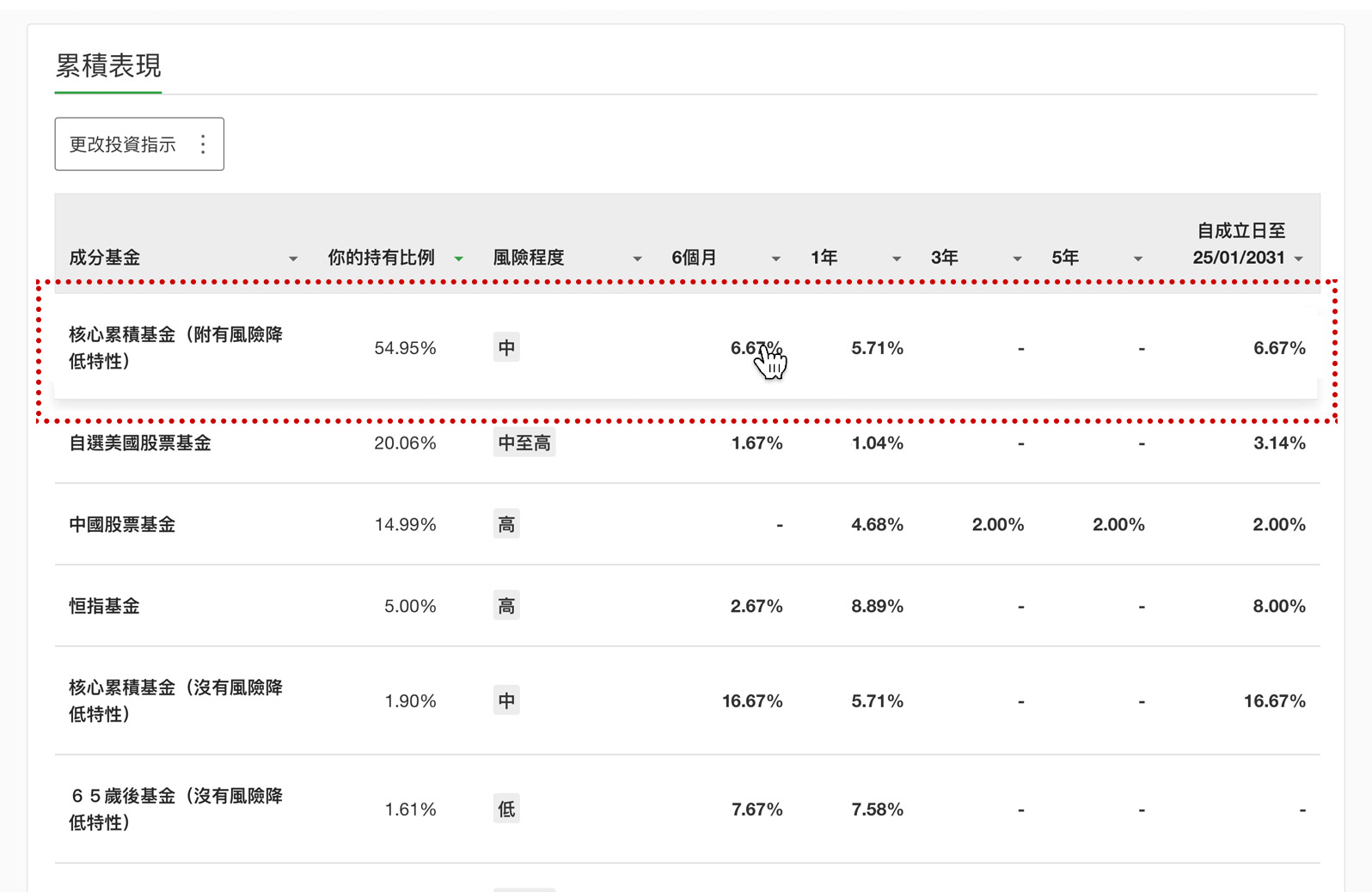Sort by 1年 column arrow

[x=897, y=259]
